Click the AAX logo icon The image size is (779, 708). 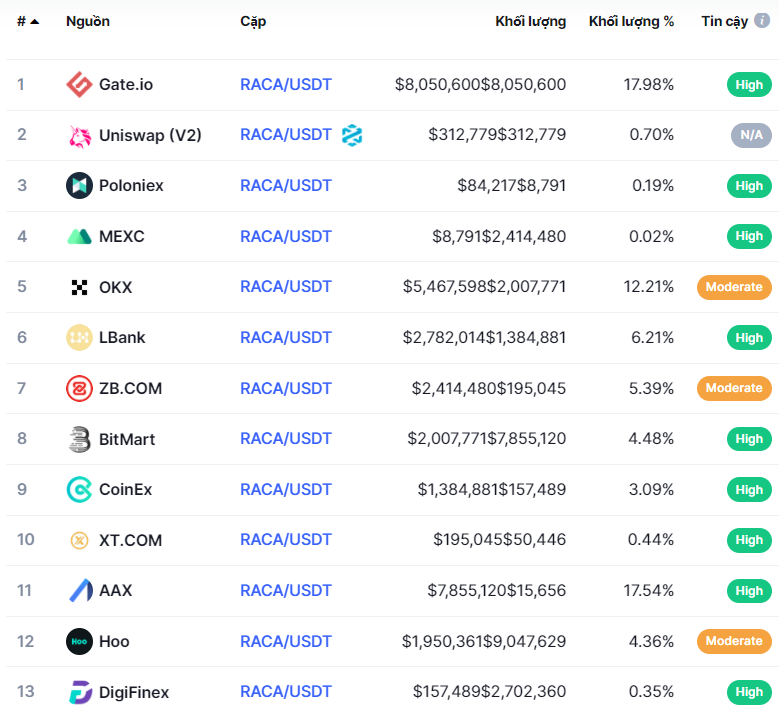(80, 591)
